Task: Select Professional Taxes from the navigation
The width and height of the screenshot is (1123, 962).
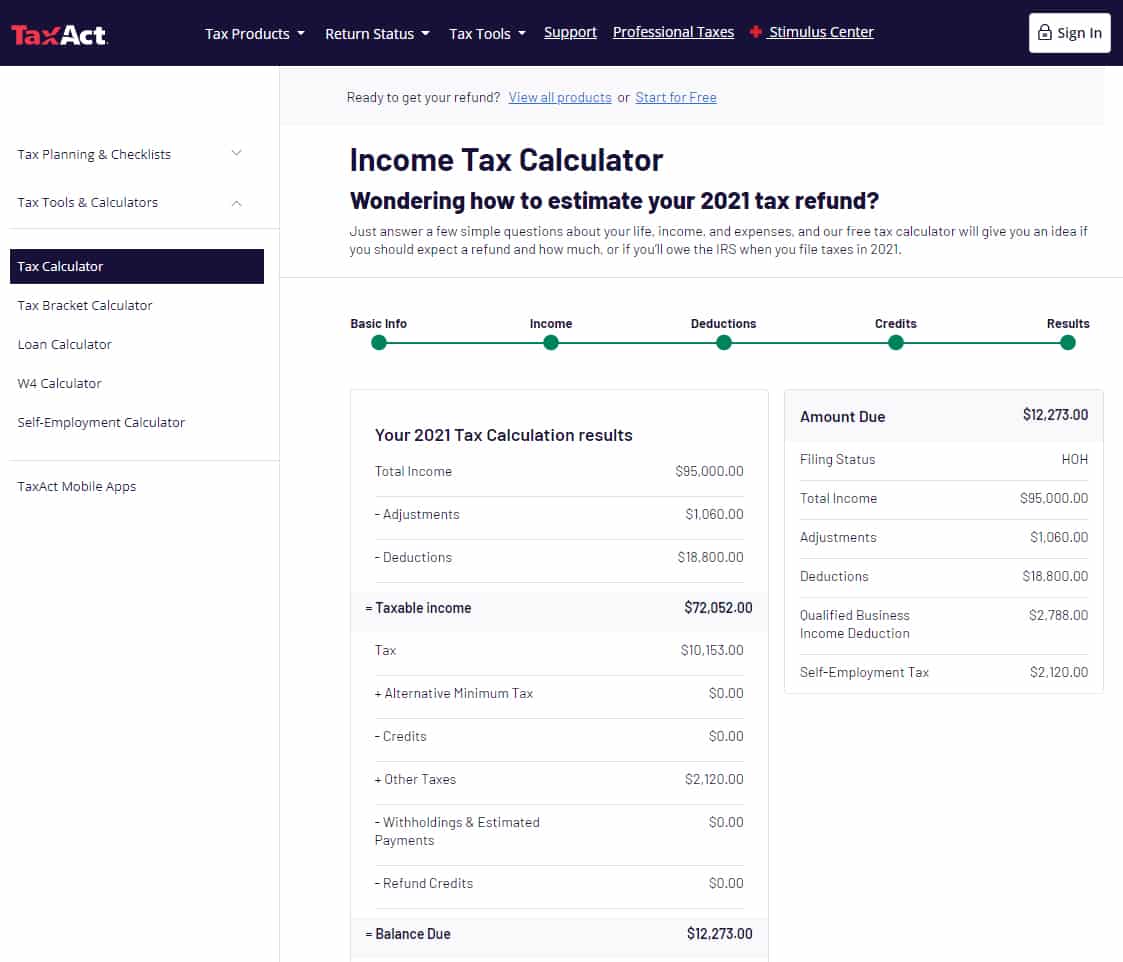Action: (673, 31)
